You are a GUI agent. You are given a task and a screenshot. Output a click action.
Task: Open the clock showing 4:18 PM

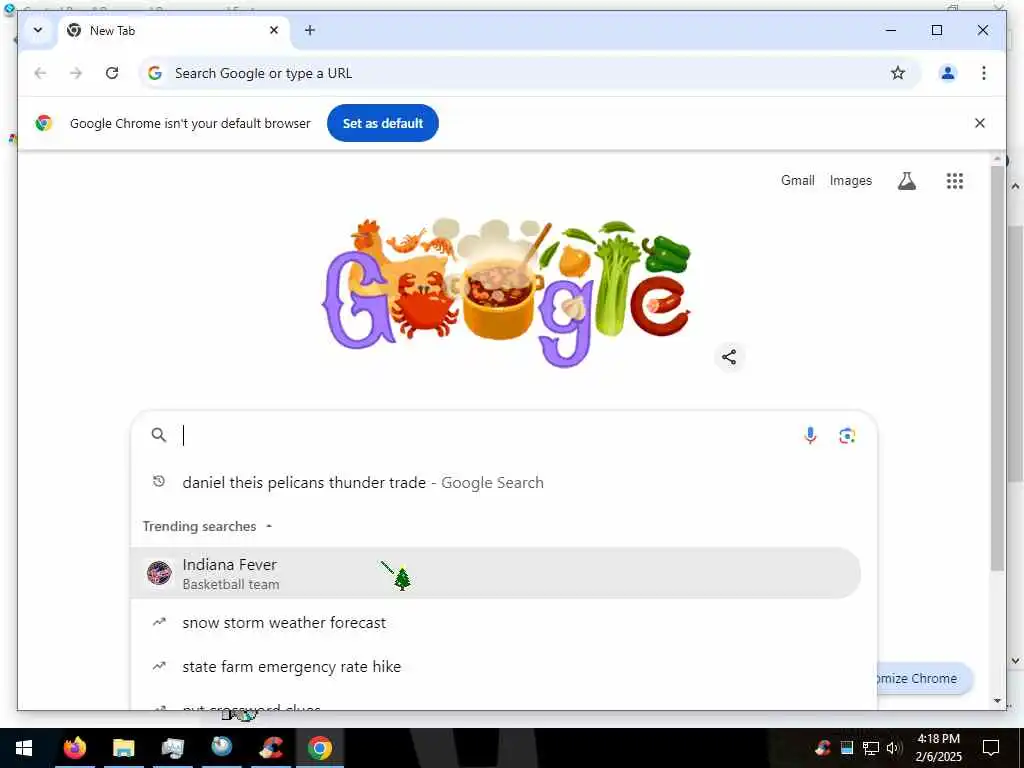click(938, 748)
